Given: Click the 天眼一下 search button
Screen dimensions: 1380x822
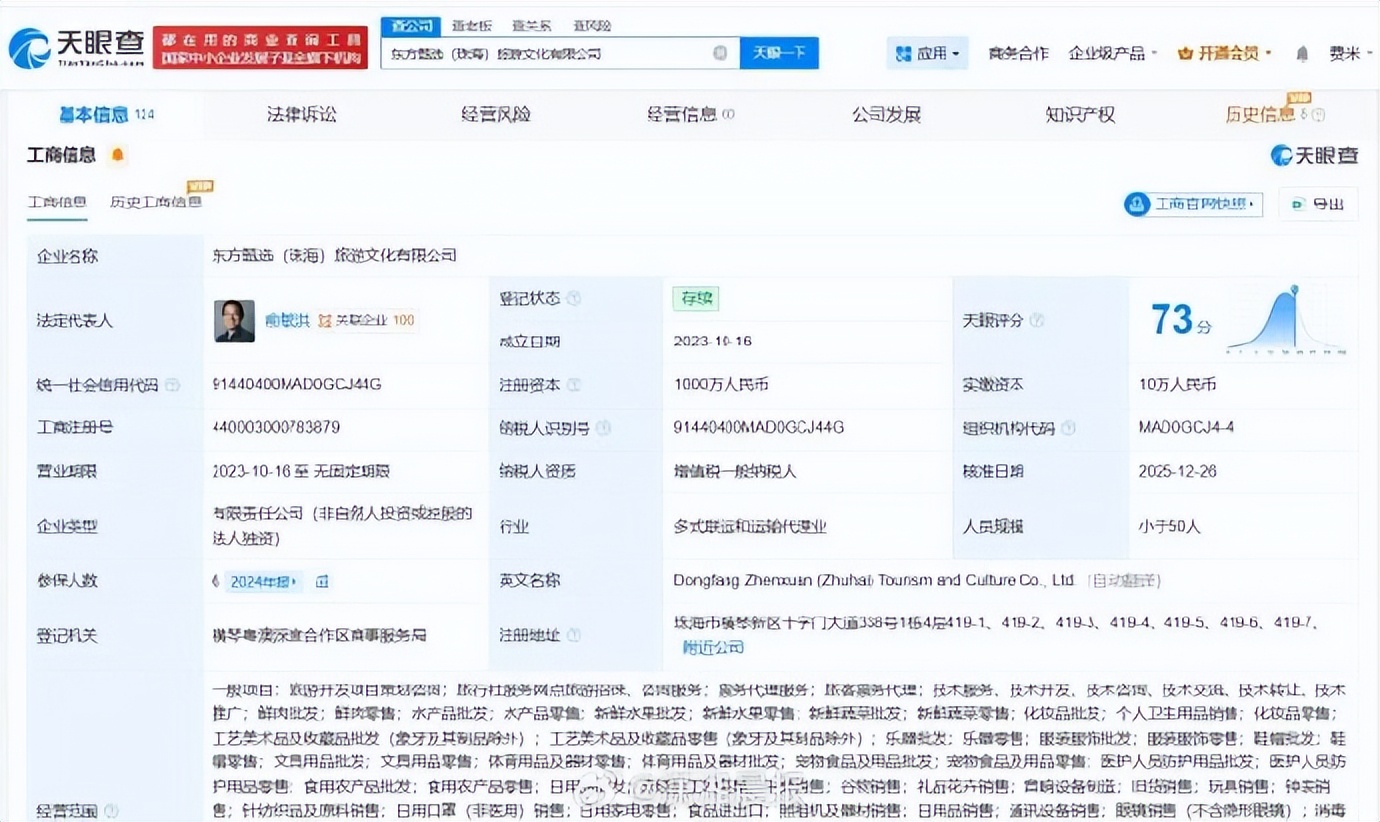Looking at the screenshot, I should pyautogui.click(x=779, y=53).
